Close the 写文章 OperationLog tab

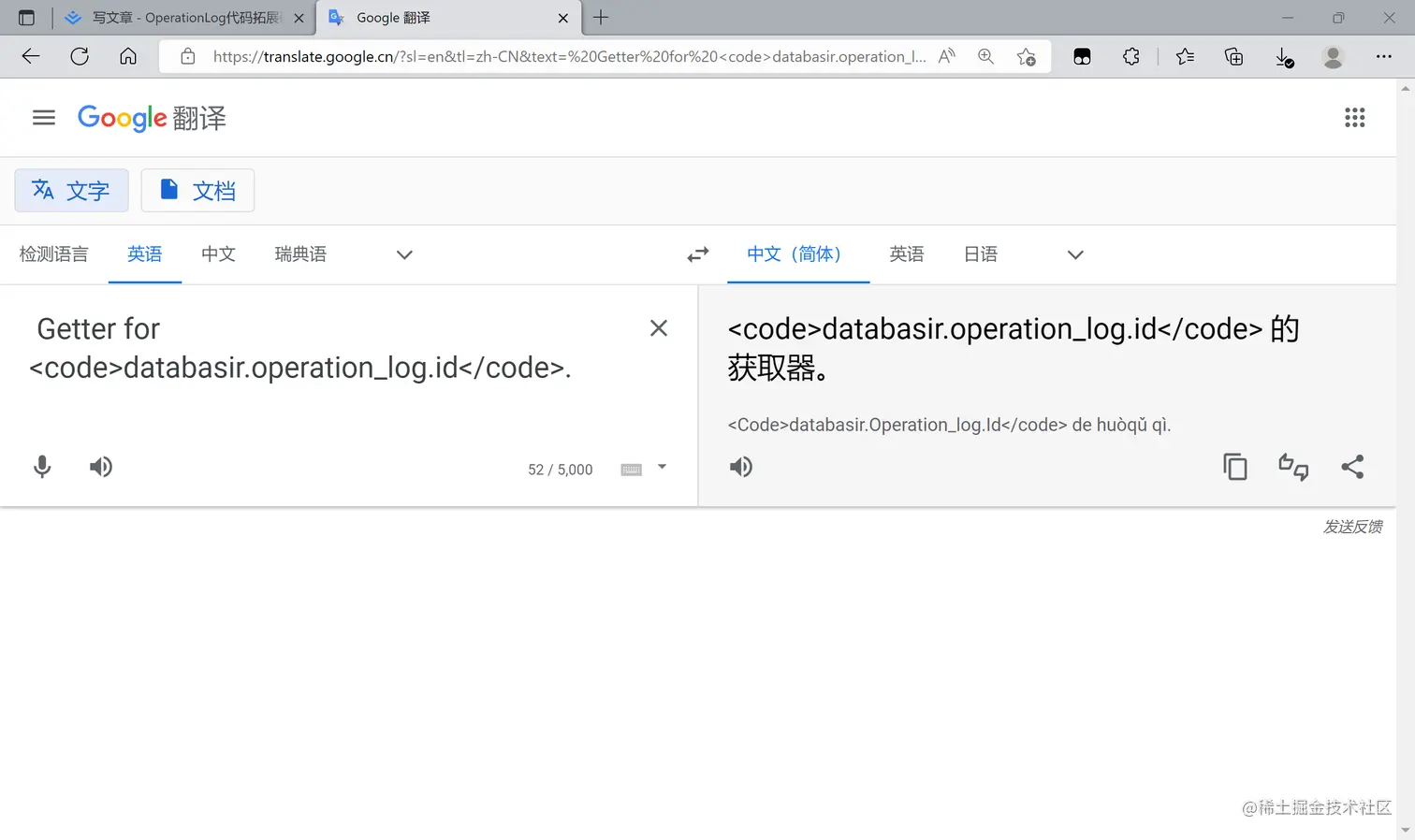299,18
